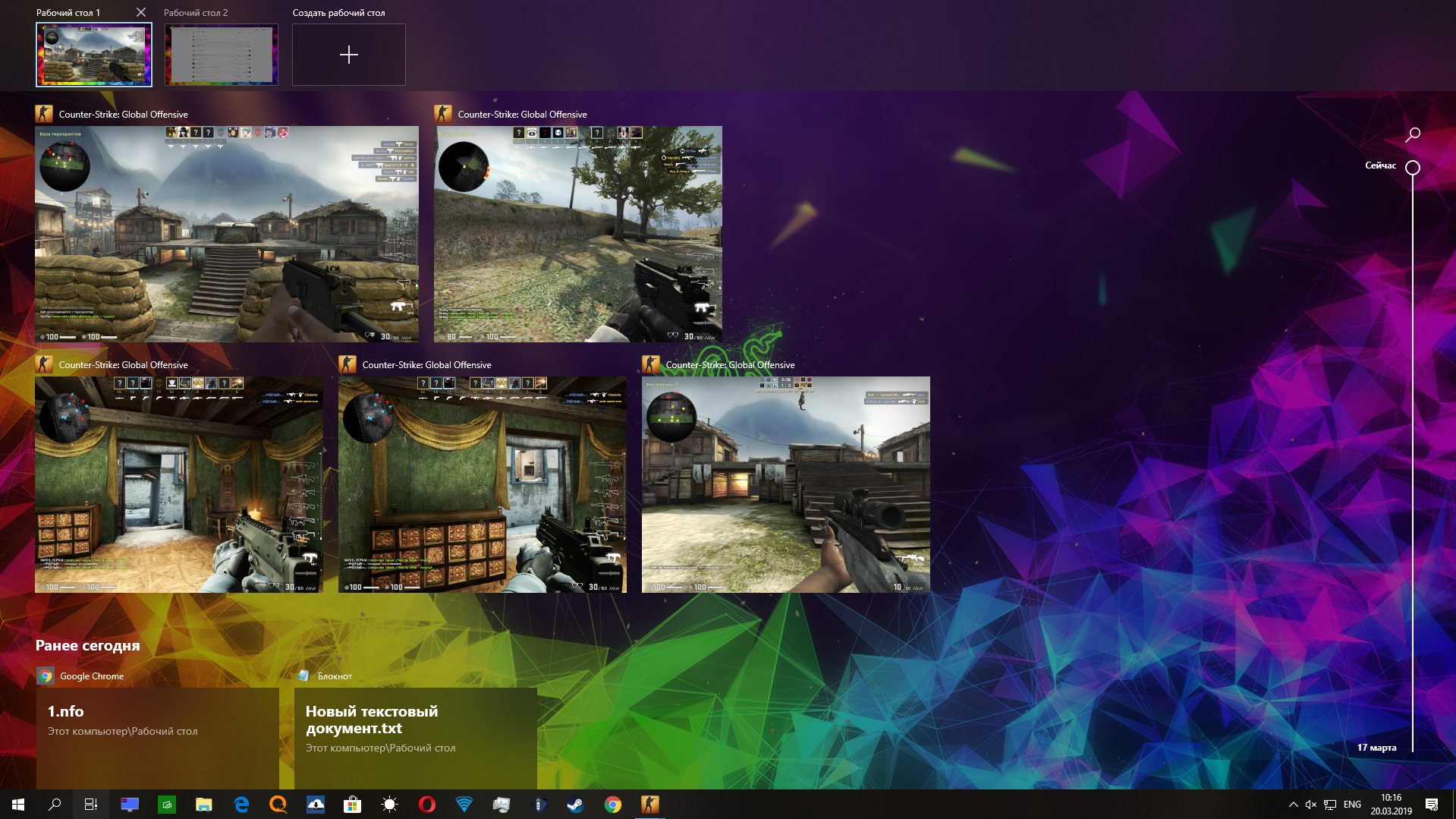
Task: Expand hidden system tray icons chevron
Action: click(1293, 805)
